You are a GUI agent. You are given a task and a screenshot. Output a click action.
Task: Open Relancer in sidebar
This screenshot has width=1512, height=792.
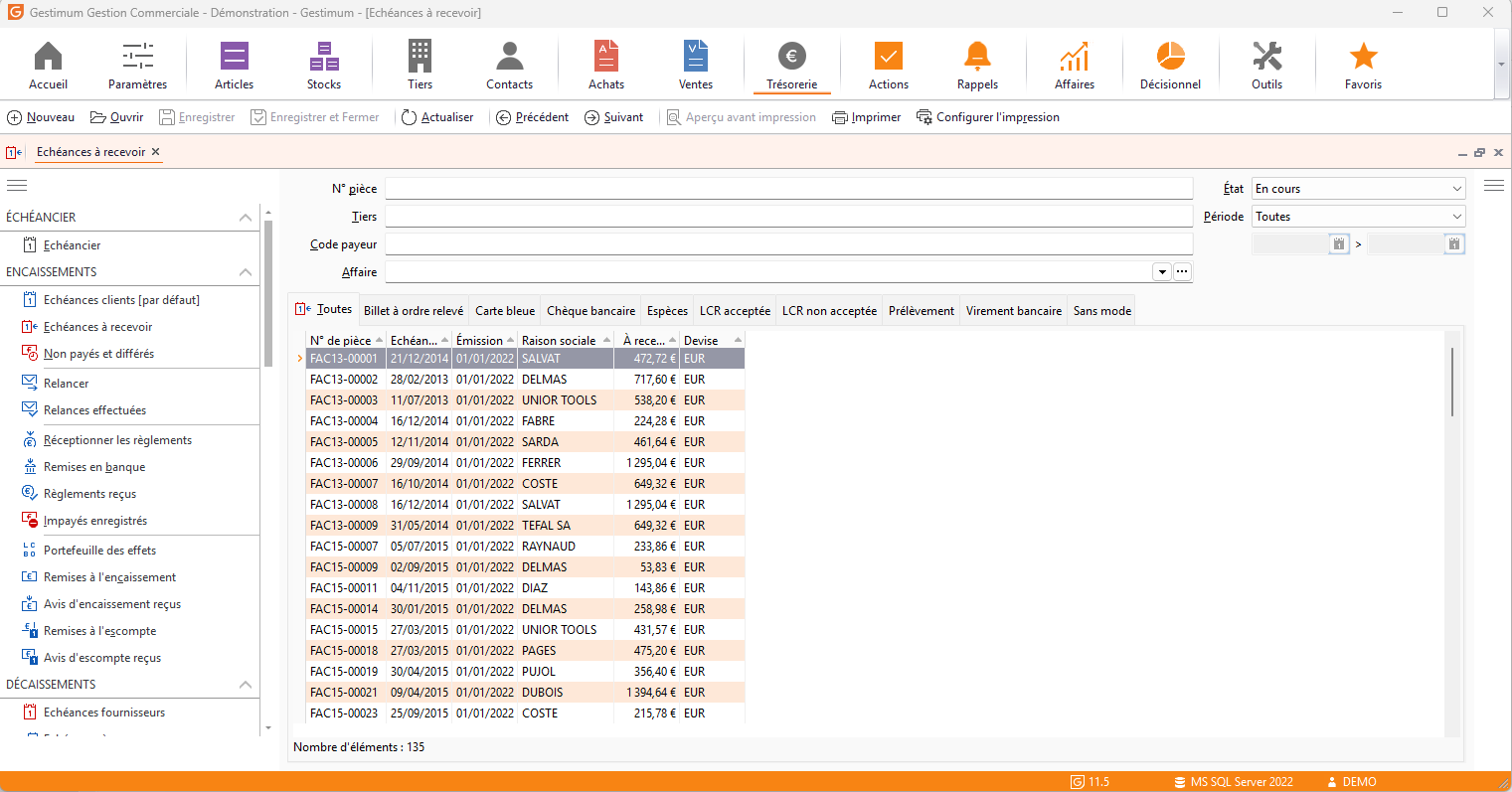(66, 384)
